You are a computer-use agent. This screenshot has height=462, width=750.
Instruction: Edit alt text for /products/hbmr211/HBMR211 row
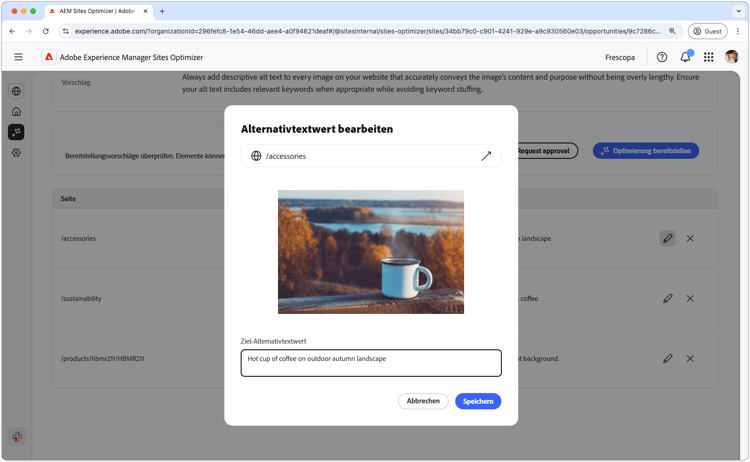[668, 358]
